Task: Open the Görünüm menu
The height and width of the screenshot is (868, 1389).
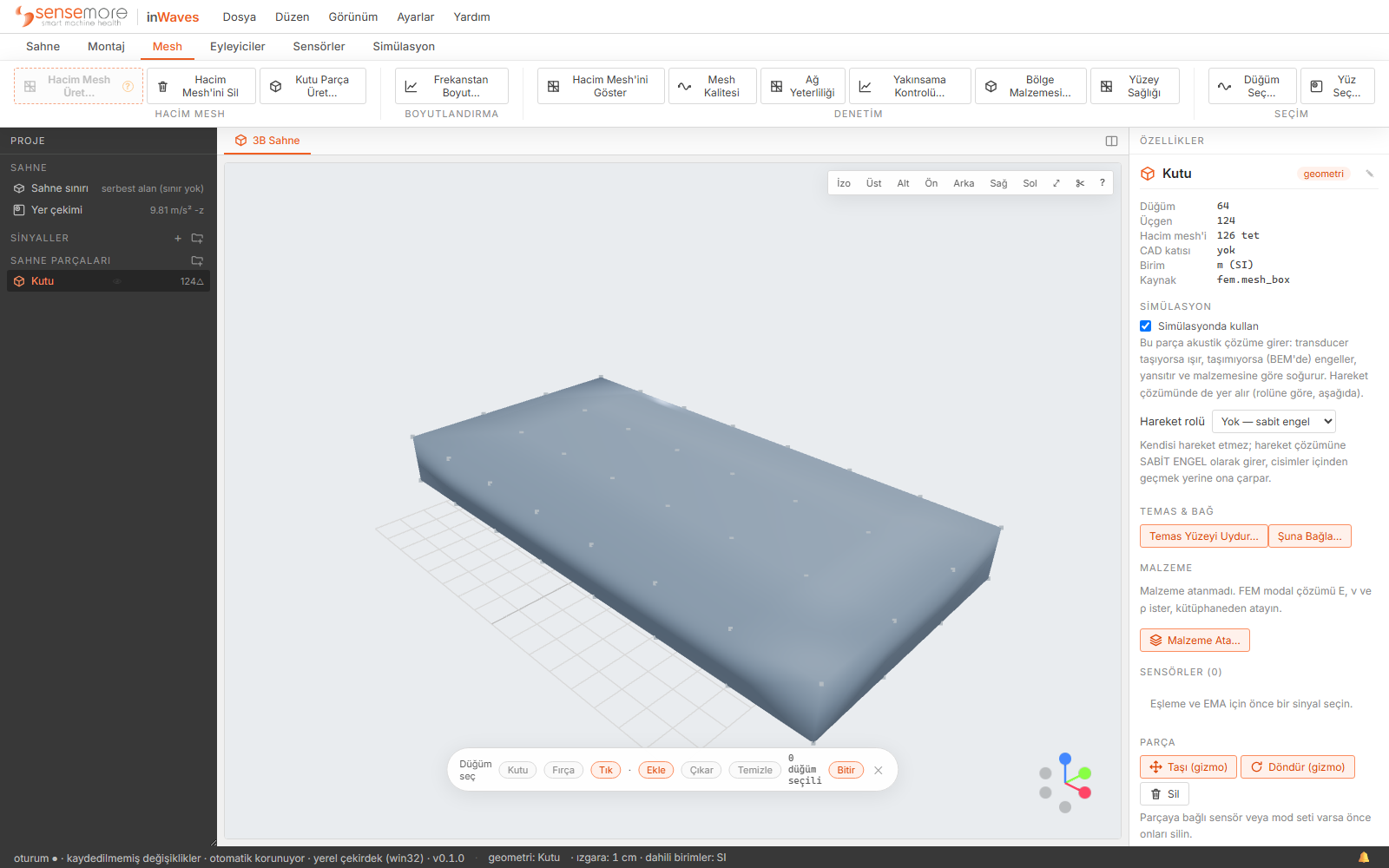Action: pyautogui.click(x=353, y=17)
